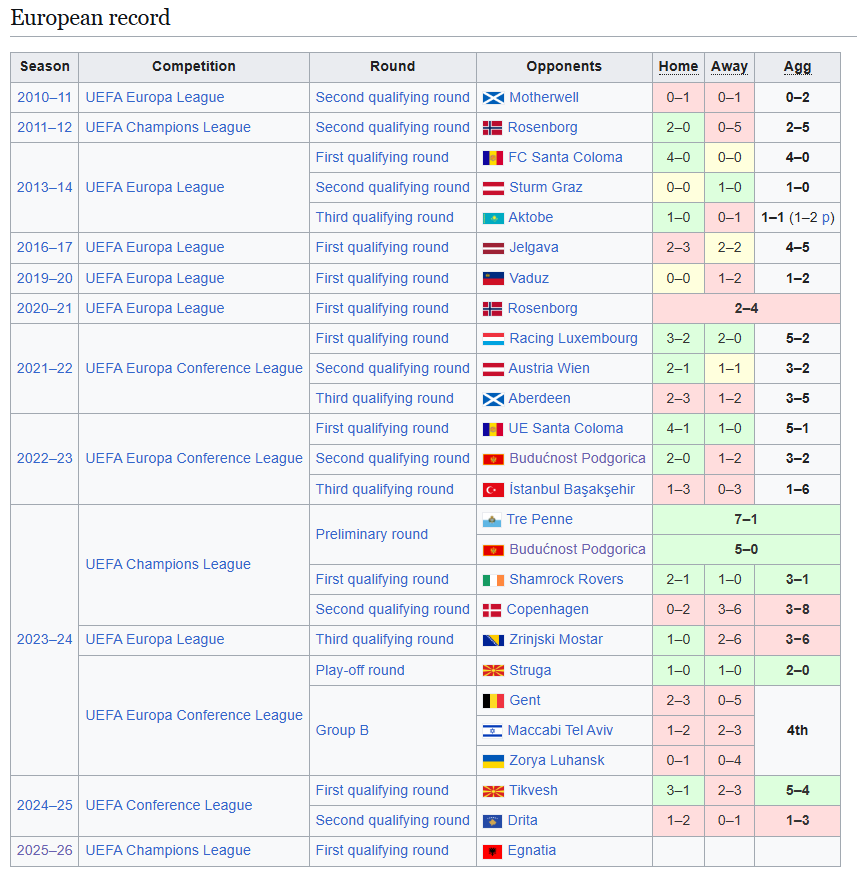
Task: Open the Preliminary round link
Action: pos(372,534)
